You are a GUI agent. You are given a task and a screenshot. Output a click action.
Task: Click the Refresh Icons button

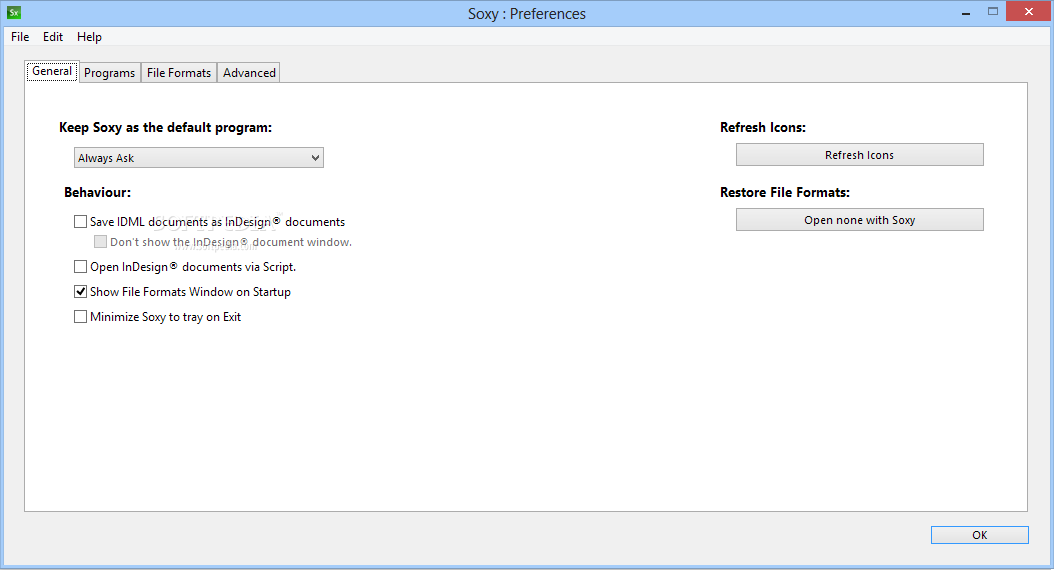pyautogui.click(x=860, y=155)
